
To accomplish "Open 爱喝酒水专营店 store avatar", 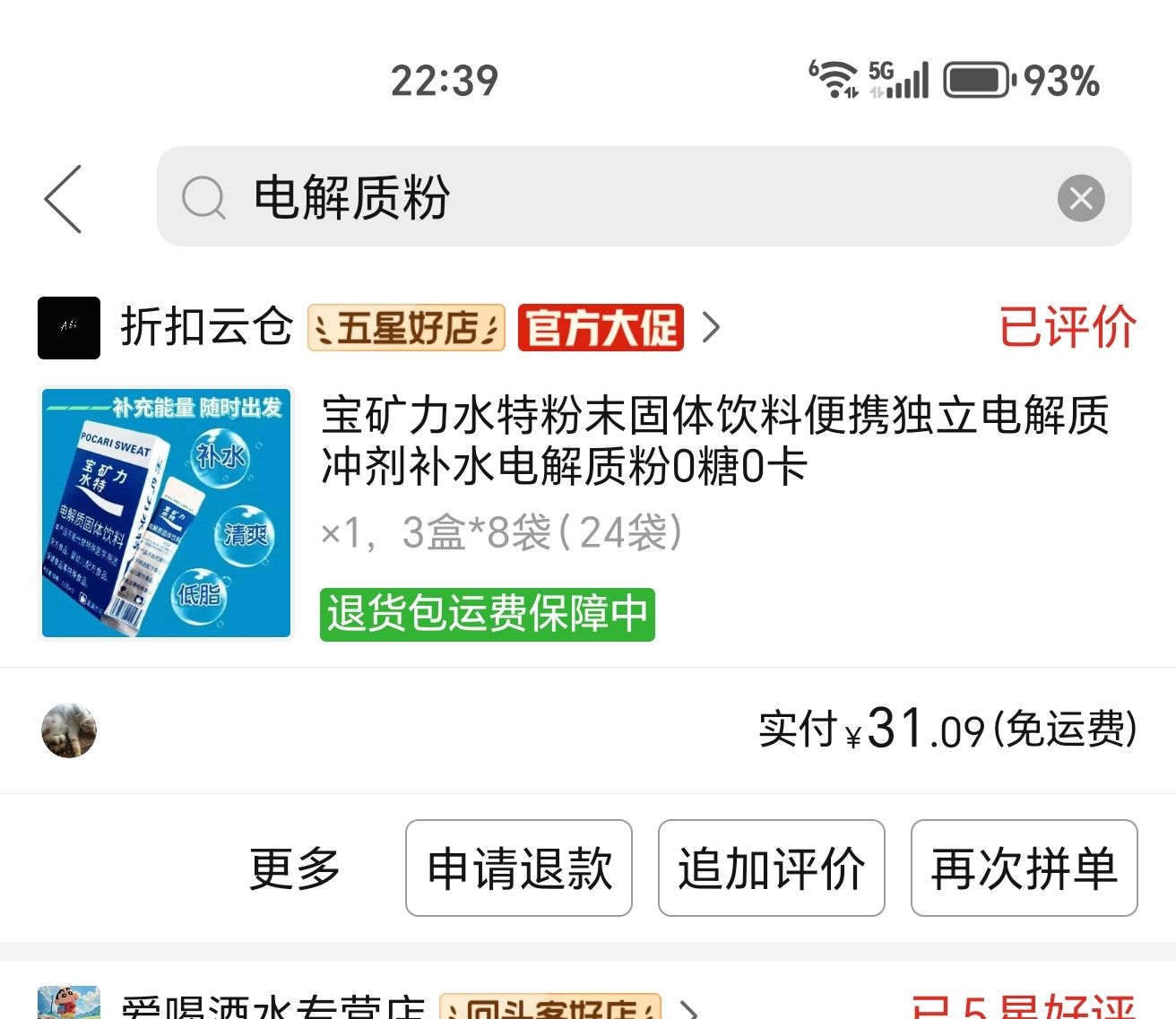I will (x=69, y=1003).
